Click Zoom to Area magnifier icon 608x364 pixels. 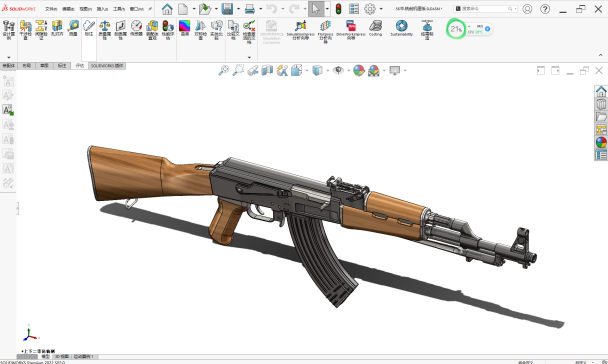(238, 71)
